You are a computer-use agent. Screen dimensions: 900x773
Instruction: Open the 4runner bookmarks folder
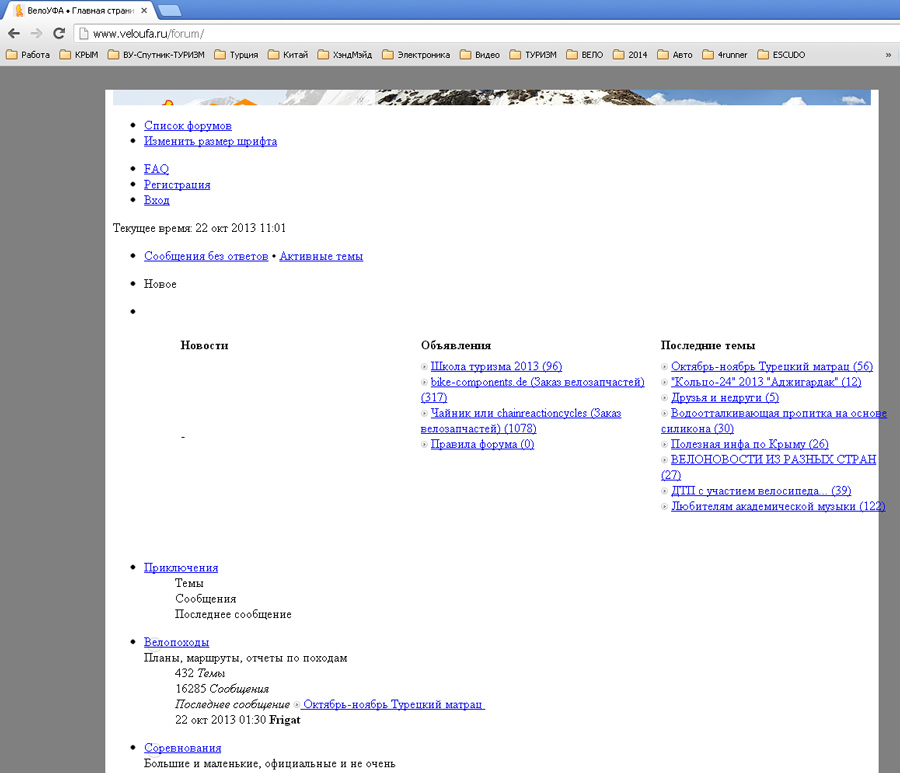[x=725, y=55]
